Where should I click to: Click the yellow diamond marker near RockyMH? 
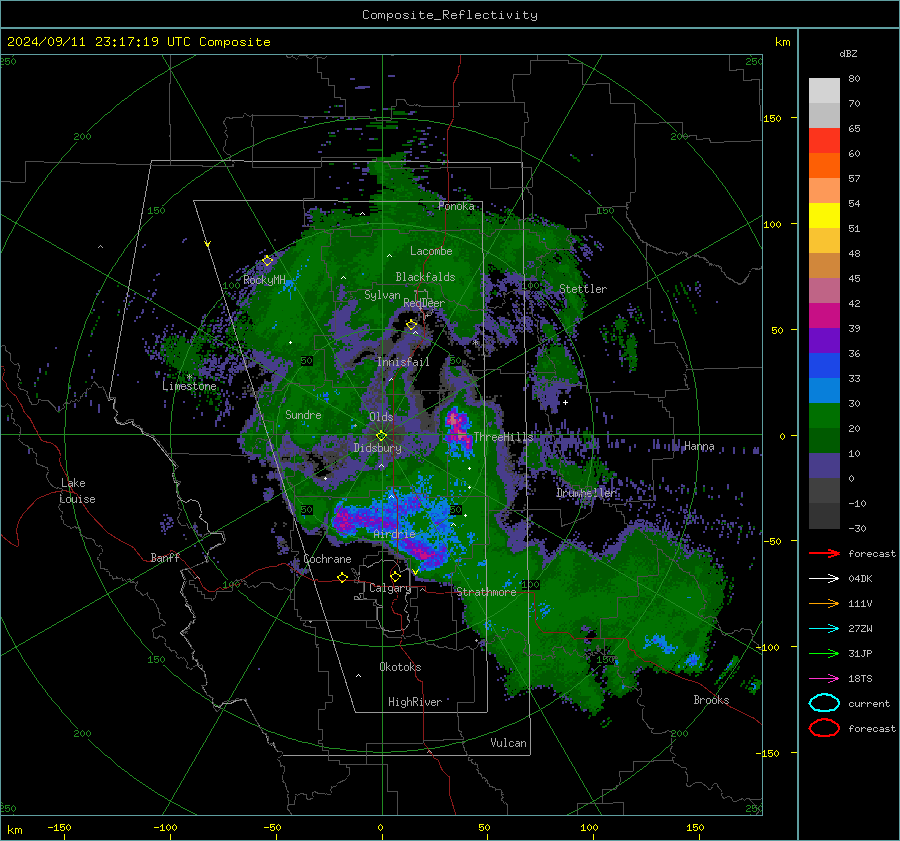coord(267,261)
